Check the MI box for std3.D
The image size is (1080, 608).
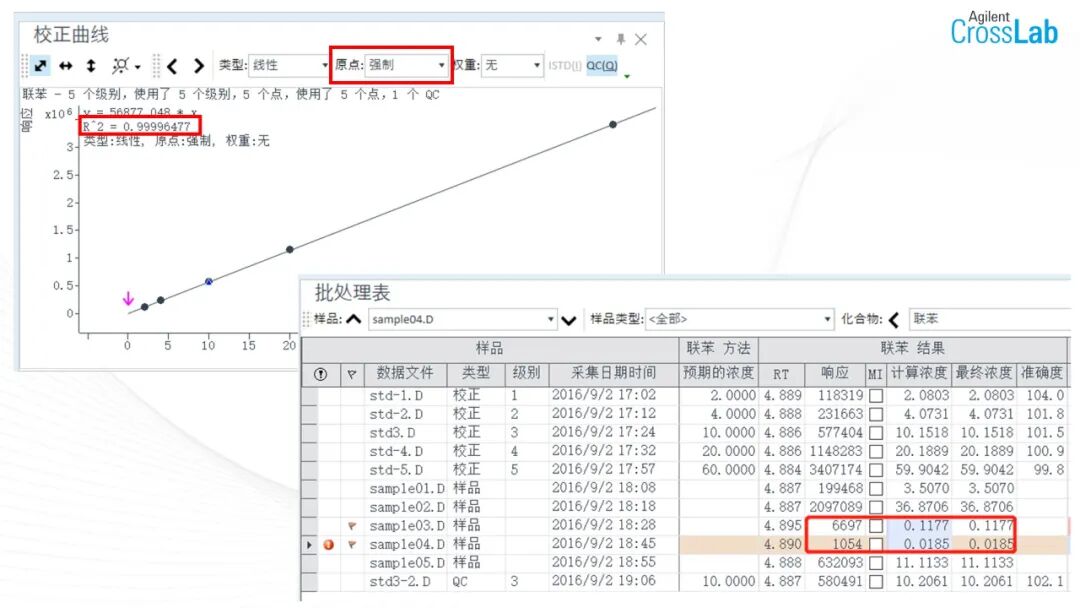[876, 433]
